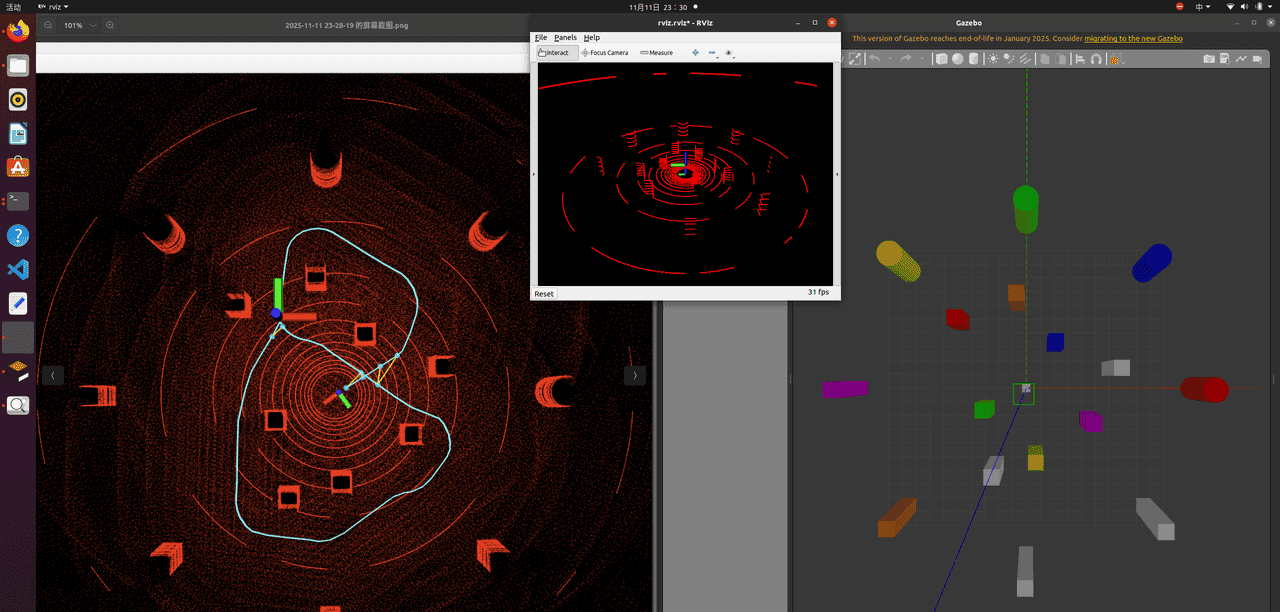Open the image viewer zoom level dropdown
Screen dimensions: 1280x612
click(93, 25)
